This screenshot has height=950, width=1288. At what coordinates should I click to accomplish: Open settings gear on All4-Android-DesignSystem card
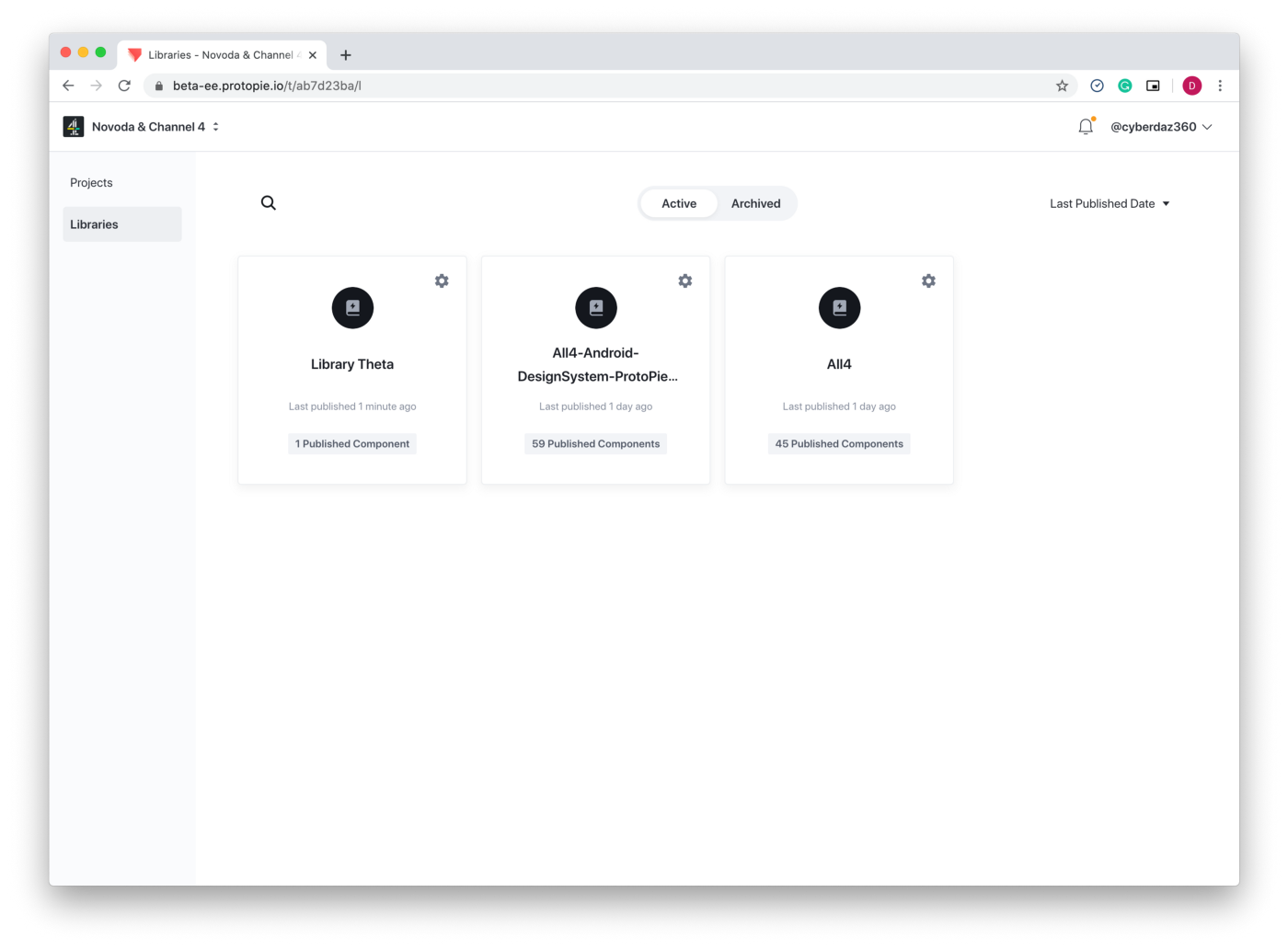point(685,280)
